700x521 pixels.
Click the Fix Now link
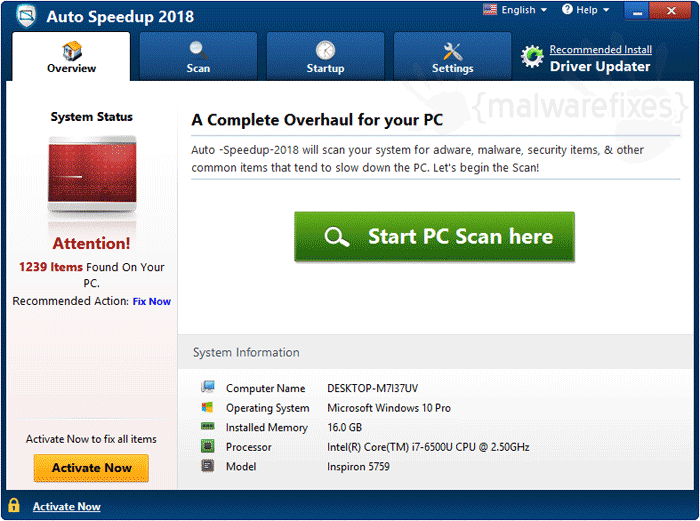pos(152,301)
